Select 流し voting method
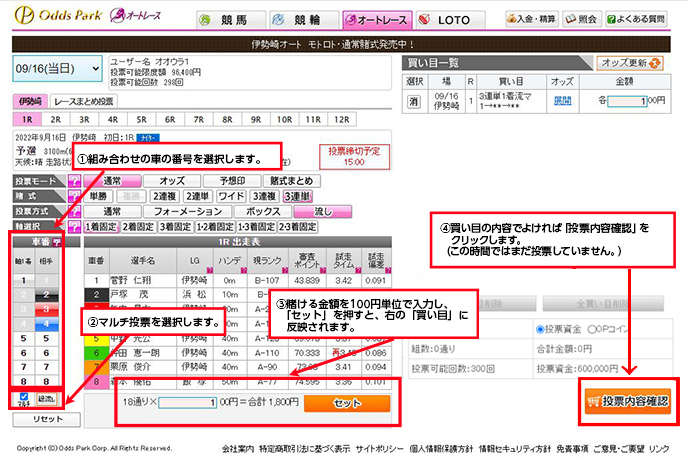Viewport: 688px width, 471px height. coord(322,212)
